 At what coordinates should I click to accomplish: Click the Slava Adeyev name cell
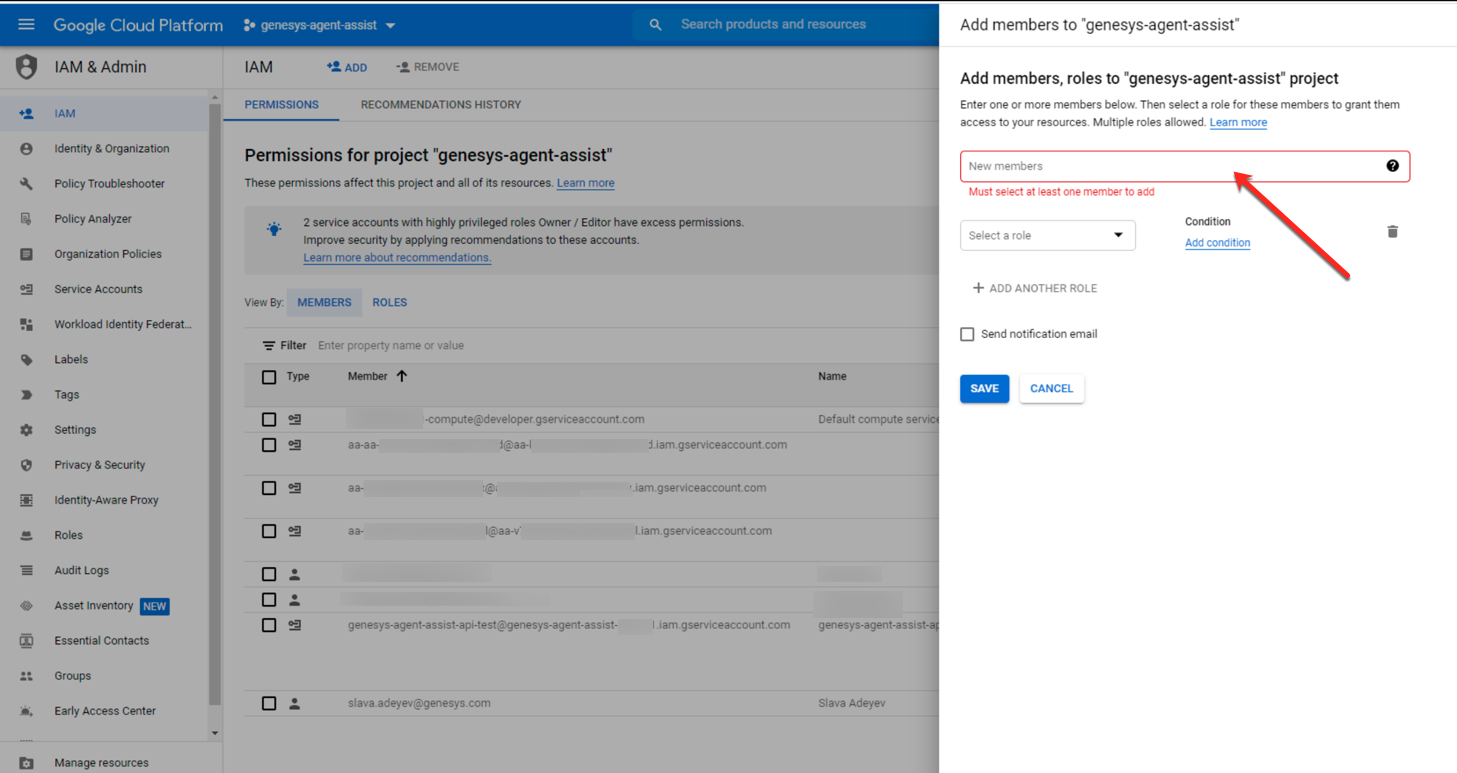(852, 703)
